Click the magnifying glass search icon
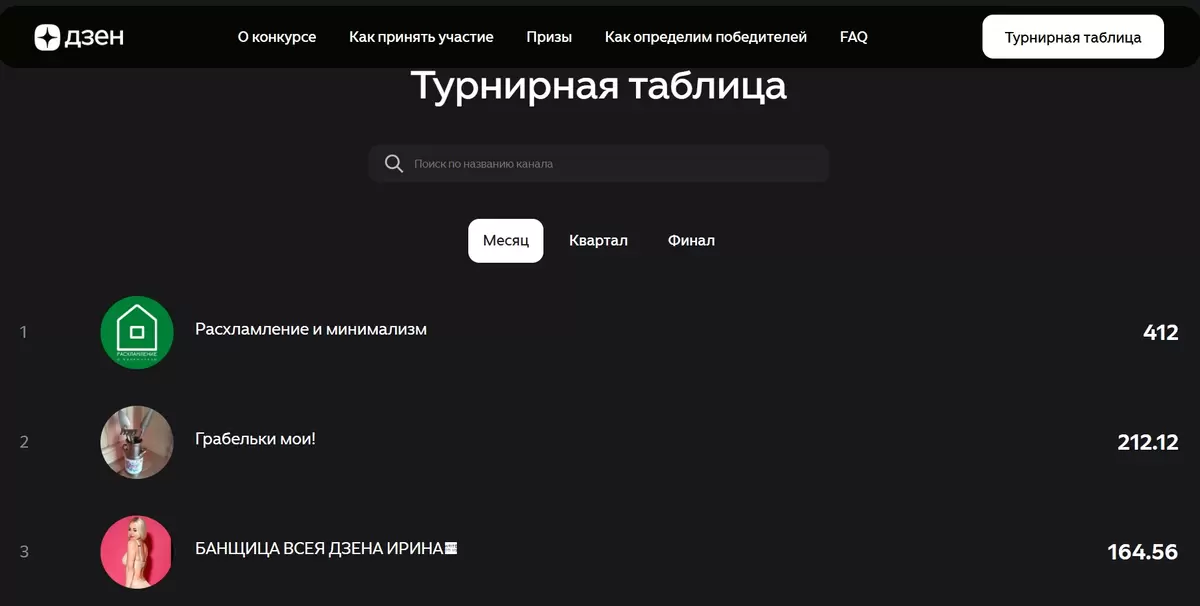1200x606 pixels. 394,164
